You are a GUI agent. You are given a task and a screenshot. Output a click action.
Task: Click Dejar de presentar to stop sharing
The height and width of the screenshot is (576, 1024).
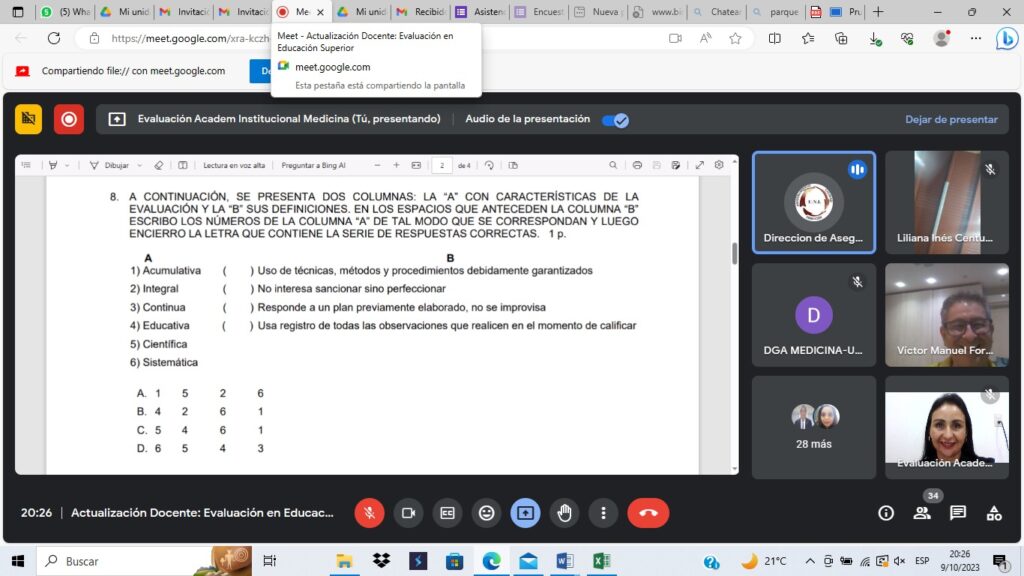[951, 120]
